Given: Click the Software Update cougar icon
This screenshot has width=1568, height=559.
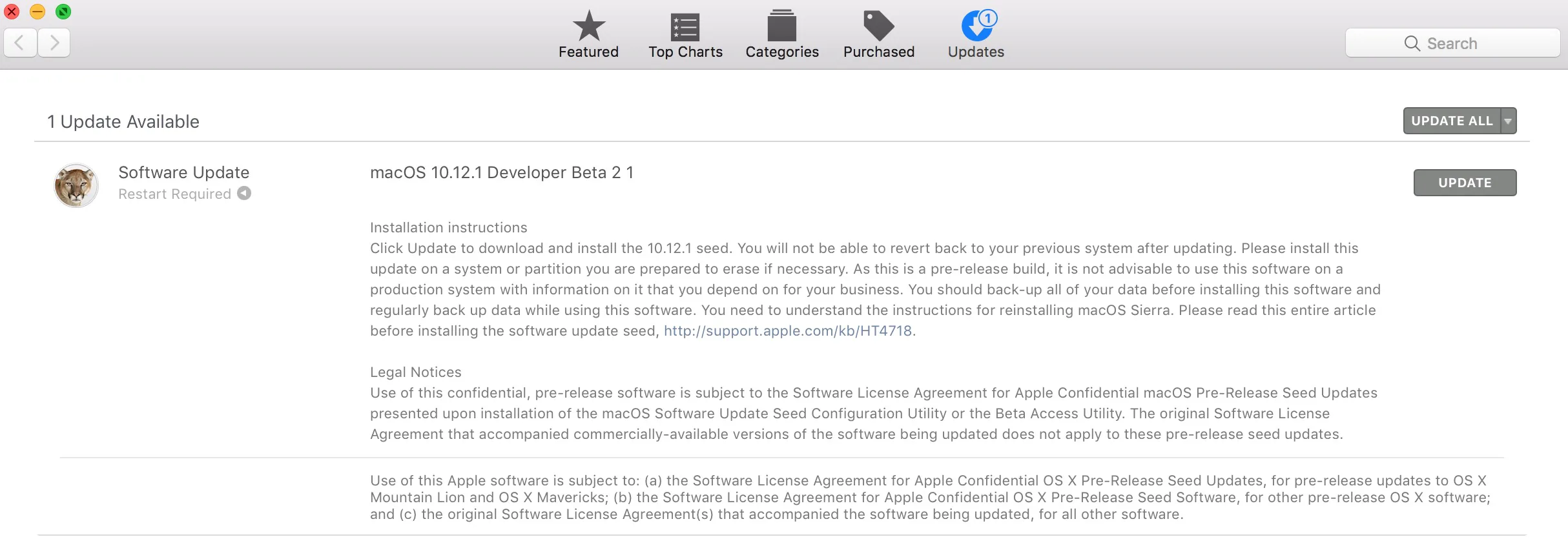Looking at the screenshot, I should click(76, 185).
